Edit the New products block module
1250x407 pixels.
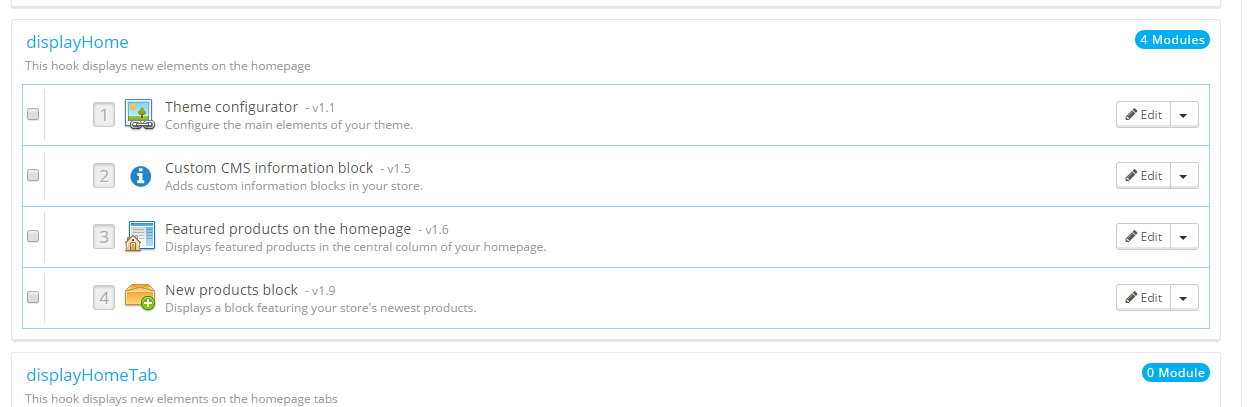point(1143,297)
